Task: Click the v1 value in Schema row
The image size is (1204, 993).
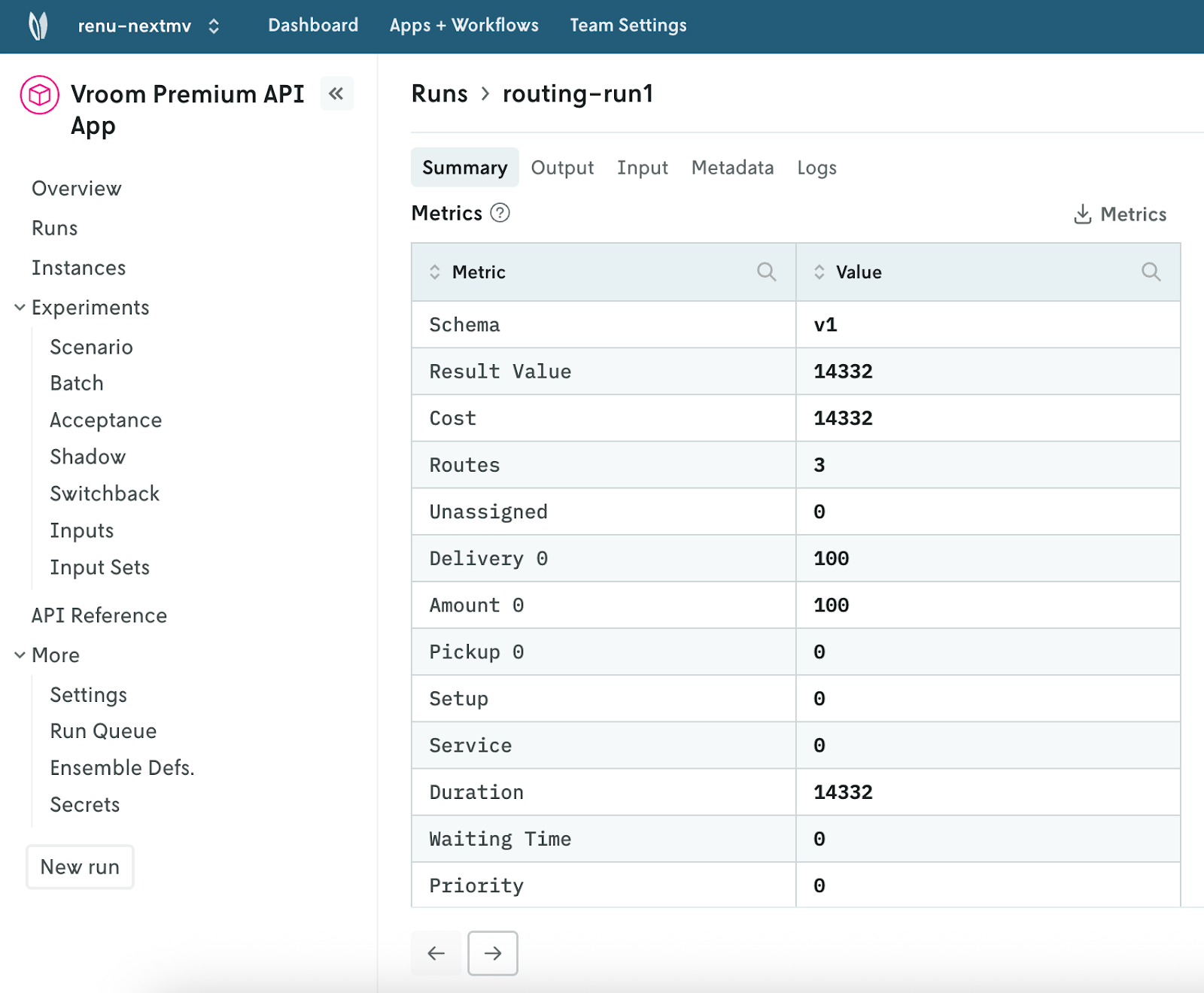Action: tap(825, 325)
